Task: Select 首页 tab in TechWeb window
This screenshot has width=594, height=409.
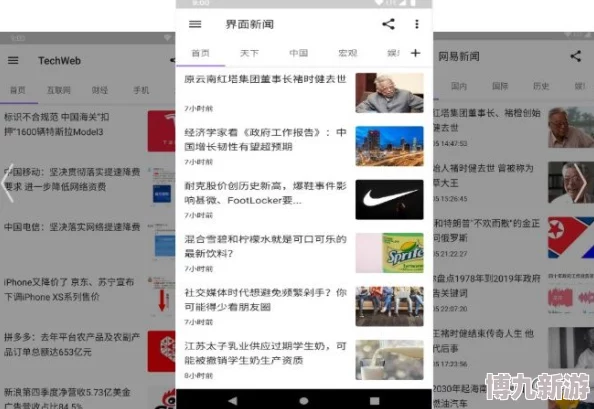Action: click(x=17, y=90)
